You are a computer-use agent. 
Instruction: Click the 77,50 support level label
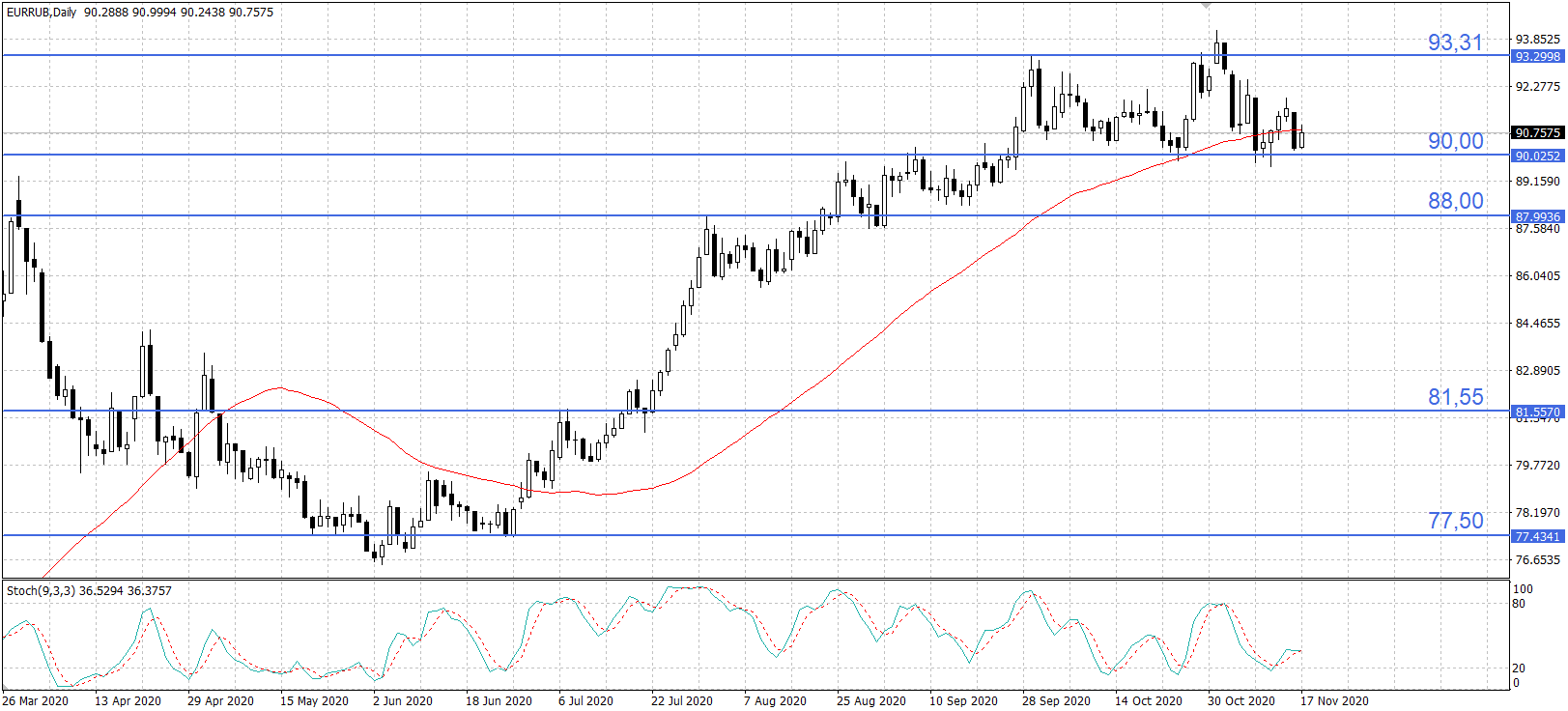click(x=1455, y=521)
